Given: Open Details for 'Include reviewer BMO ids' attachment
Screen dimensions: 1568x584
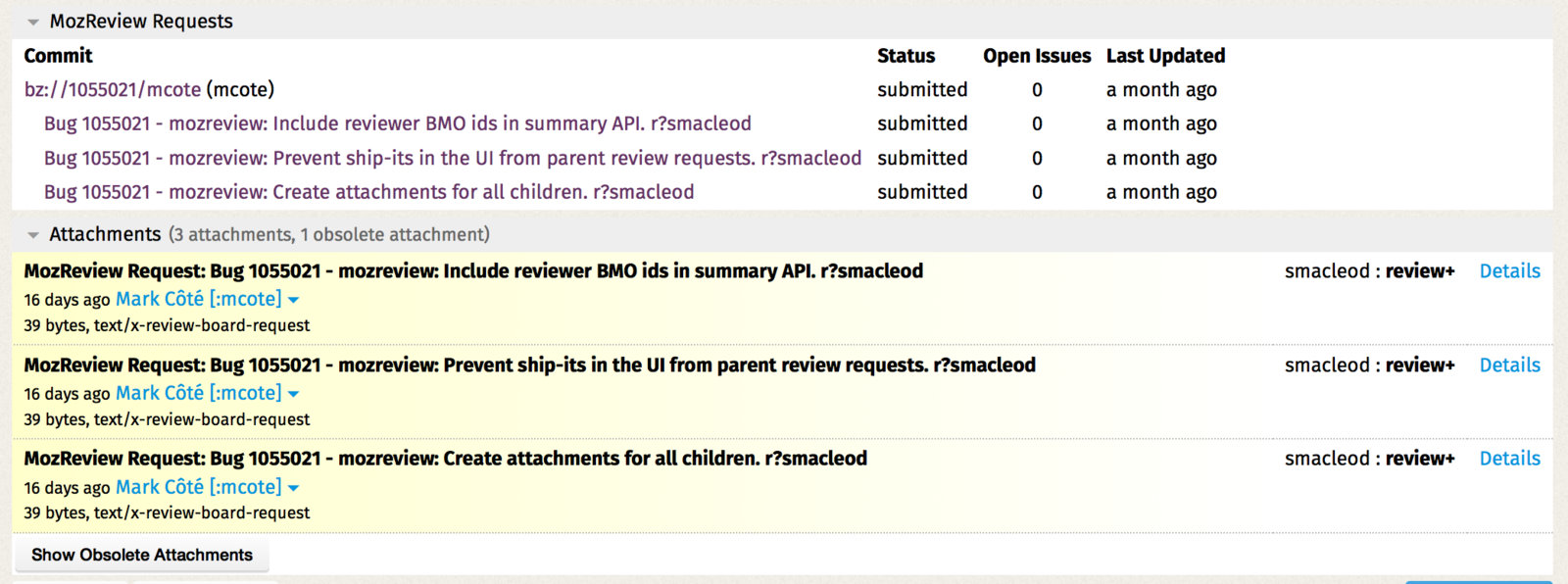Looking at the screenshot, I should click(x=1509, y=271).
